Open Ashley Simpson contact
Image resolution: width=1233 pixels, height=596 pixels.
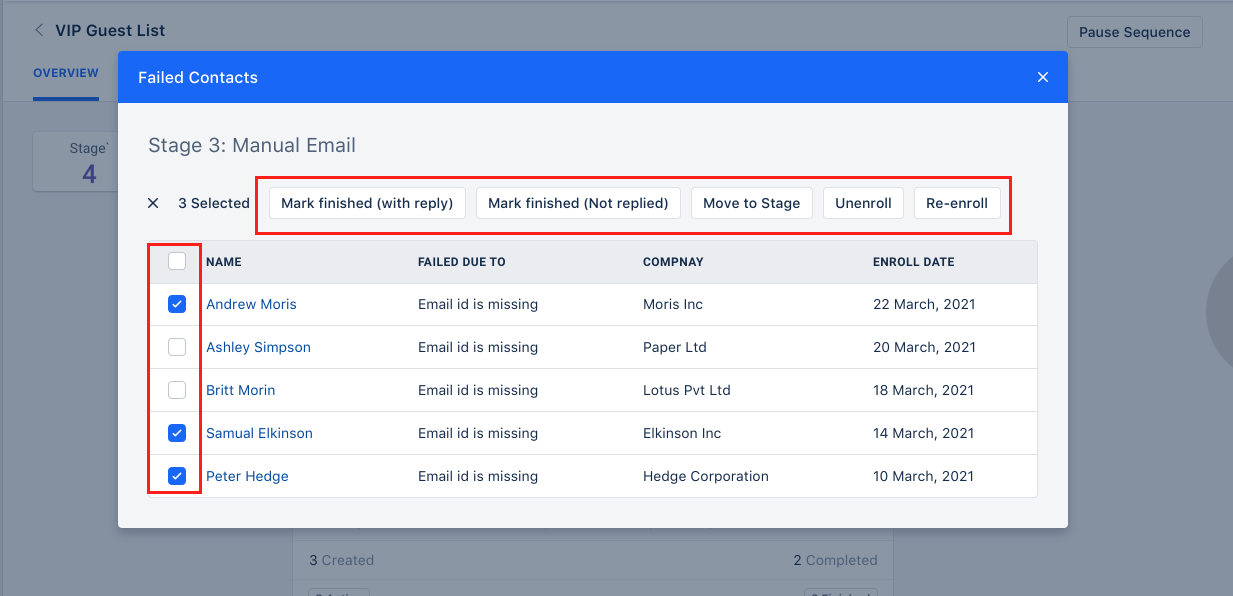click(258, 347)
